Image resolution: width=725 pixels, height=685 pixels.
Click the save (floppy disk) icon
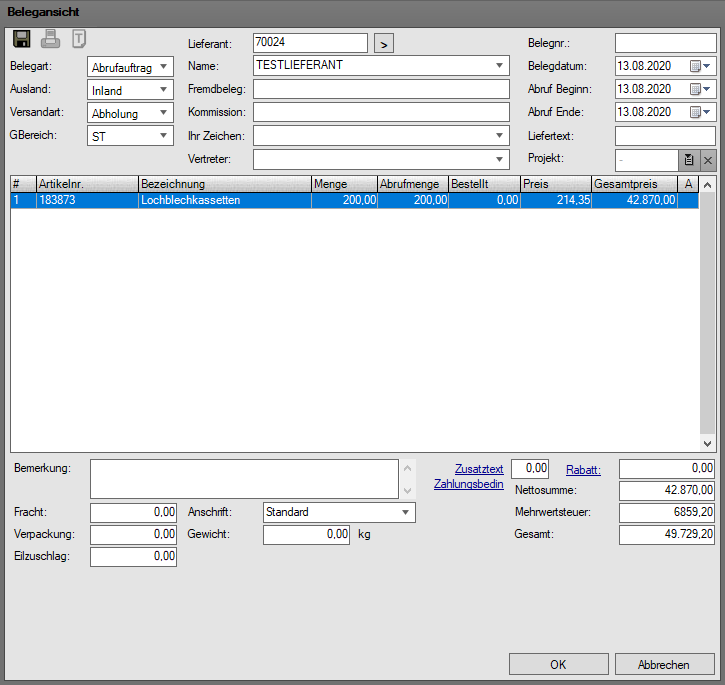tap(22, 40)
